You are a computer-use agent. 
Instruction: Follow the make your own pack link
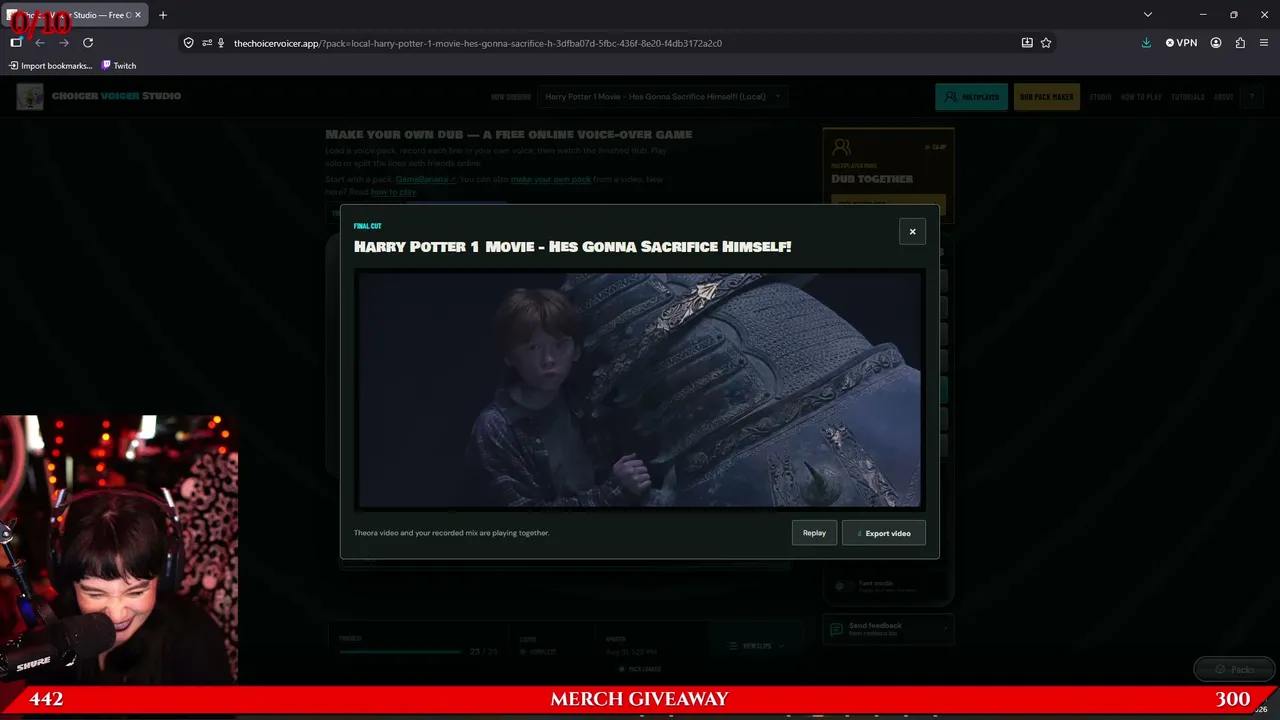[551, 180]
